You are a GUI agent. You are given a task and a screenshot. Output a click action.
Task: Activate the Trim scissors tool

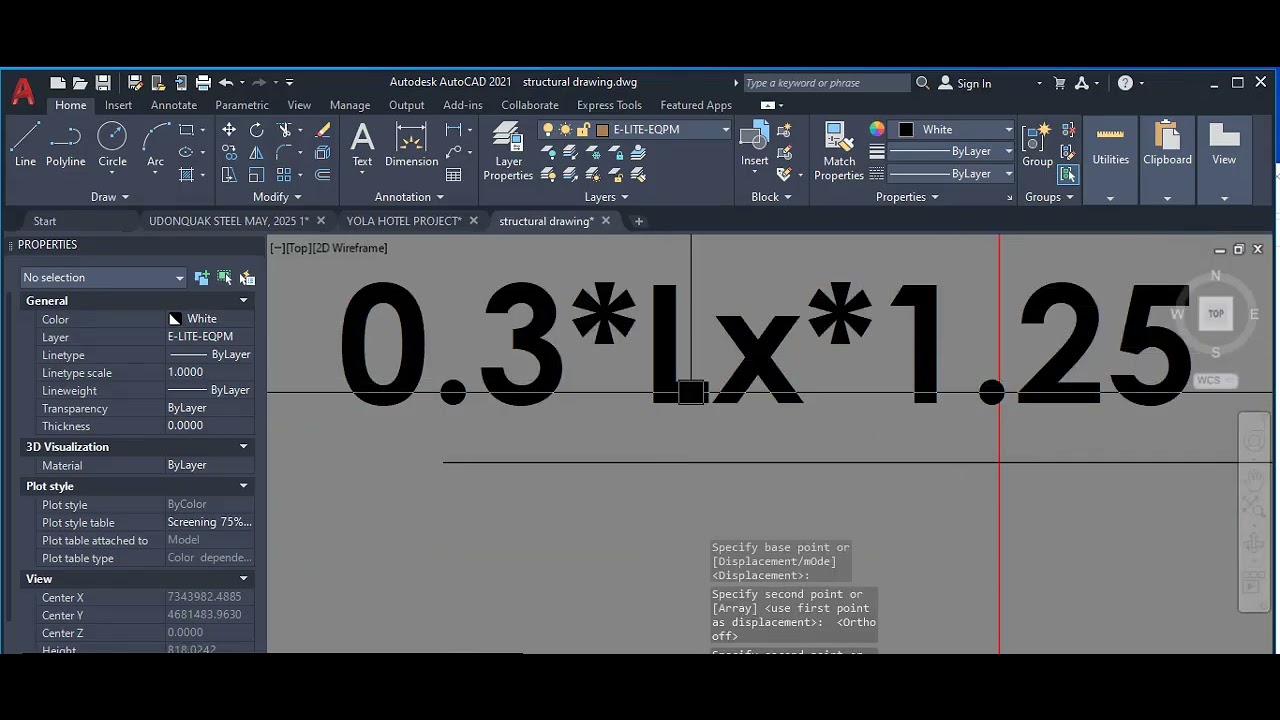pyautogui.click(x=285, y=130)
